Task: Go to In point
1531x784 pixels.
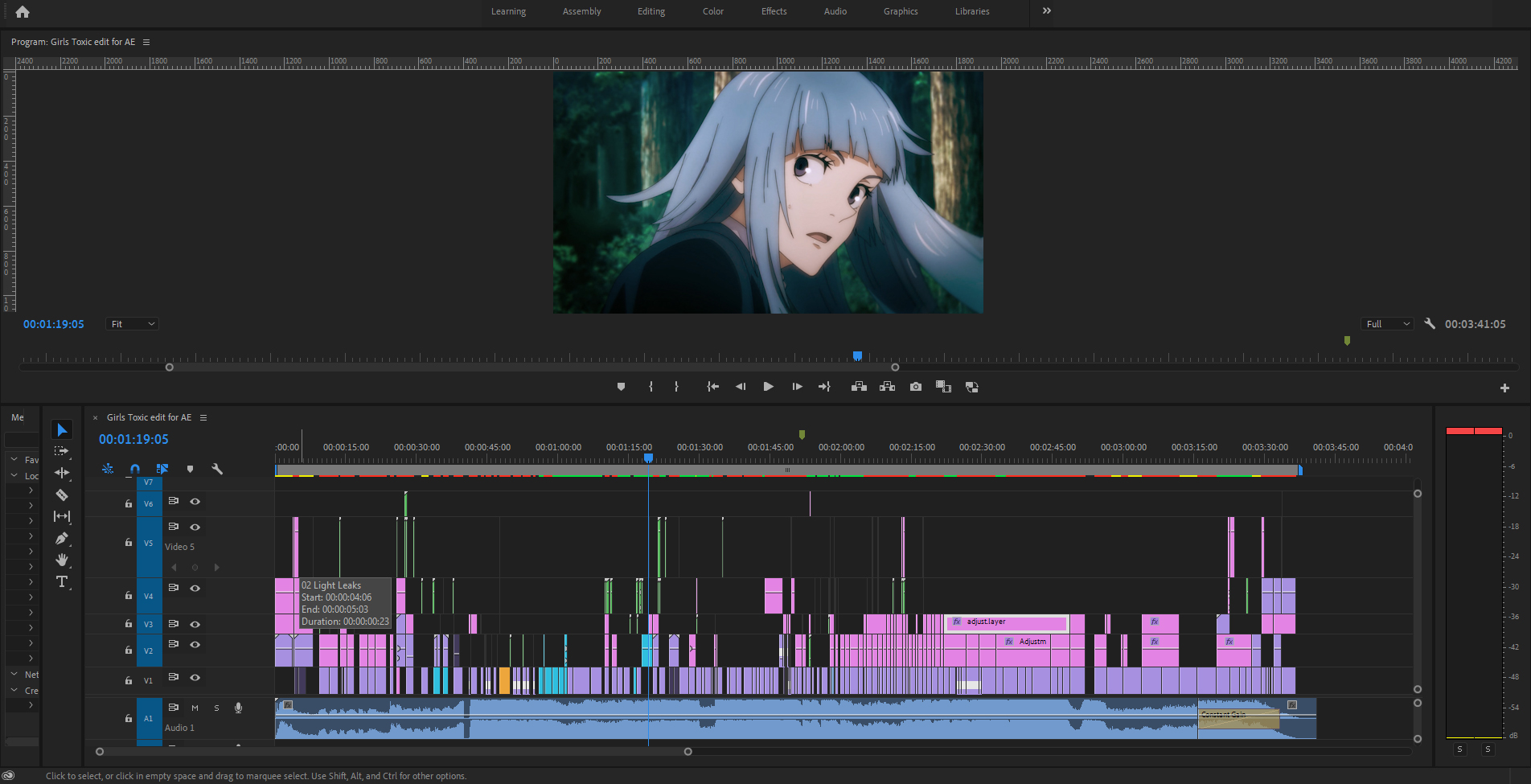Action: point(712,387)
